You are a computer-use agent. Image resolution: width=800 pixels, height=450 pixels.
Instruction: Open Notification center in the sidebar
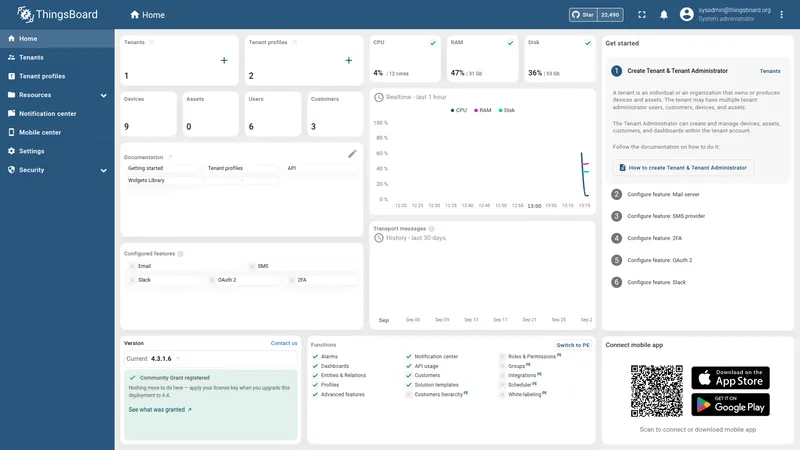pyautogui.click(x=57, y=113)
